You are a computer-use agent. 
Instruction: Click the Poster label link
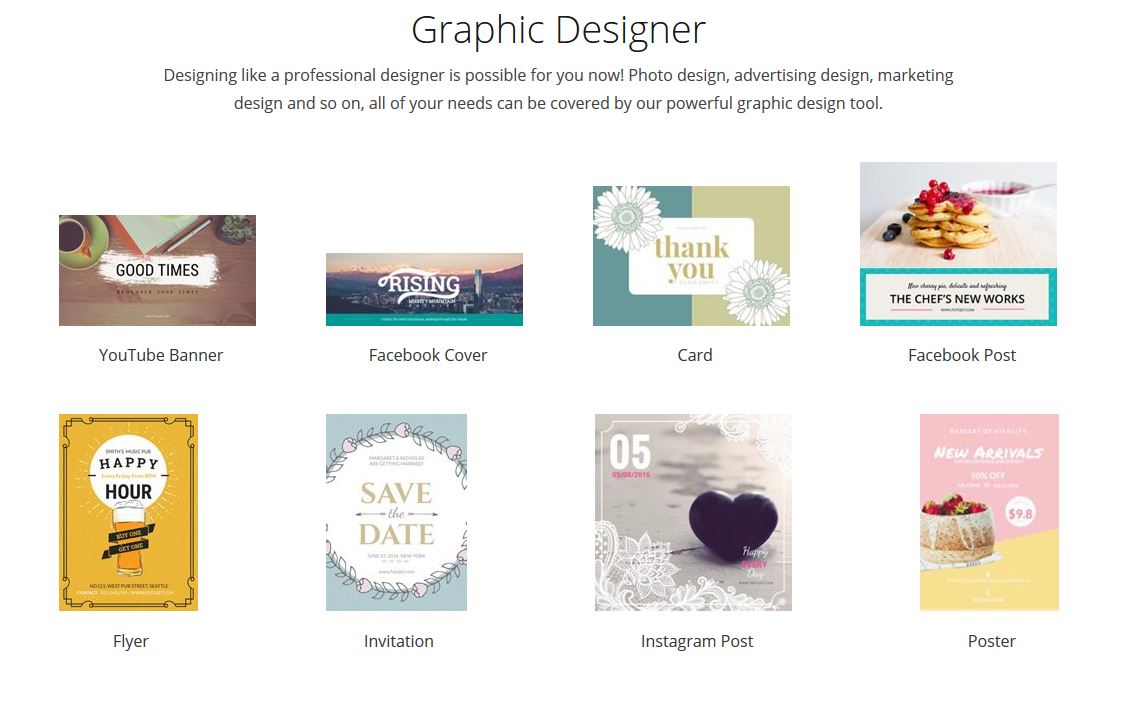(991, 641)
